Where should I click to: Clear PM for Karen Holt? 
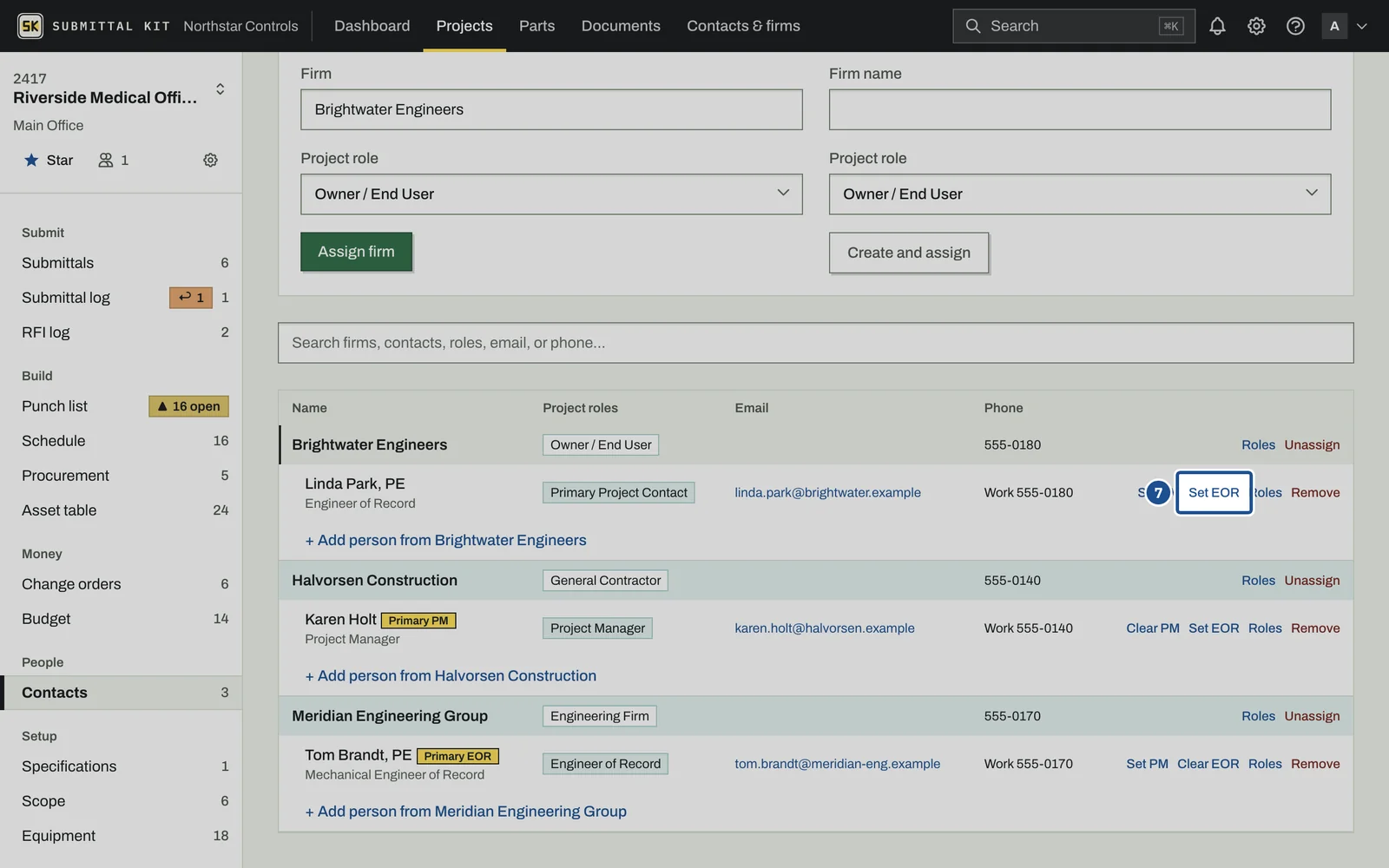[1152, 628]
